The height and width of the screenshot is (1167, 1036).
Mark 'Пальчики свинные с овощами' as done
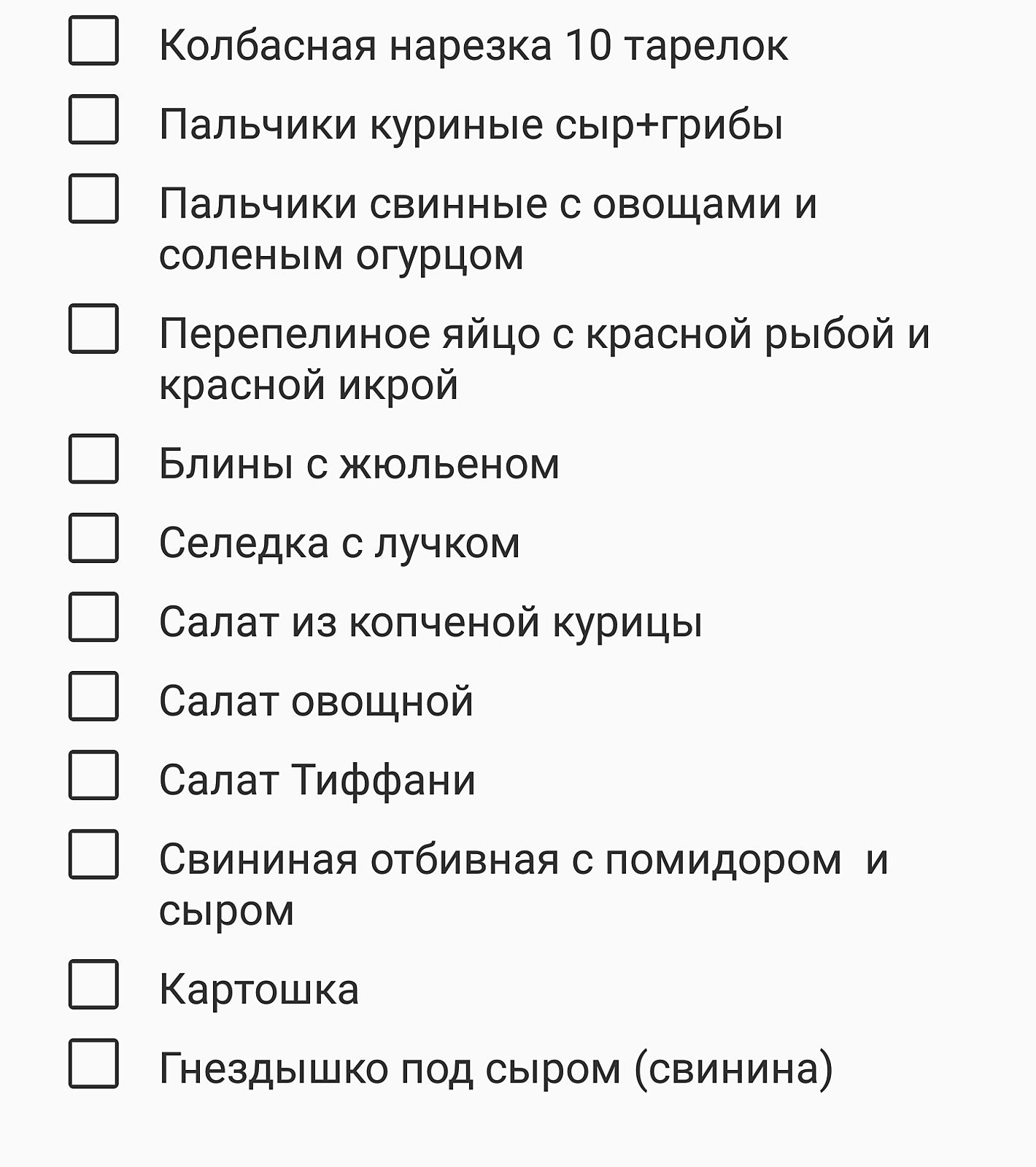click(x=93, y=198)
